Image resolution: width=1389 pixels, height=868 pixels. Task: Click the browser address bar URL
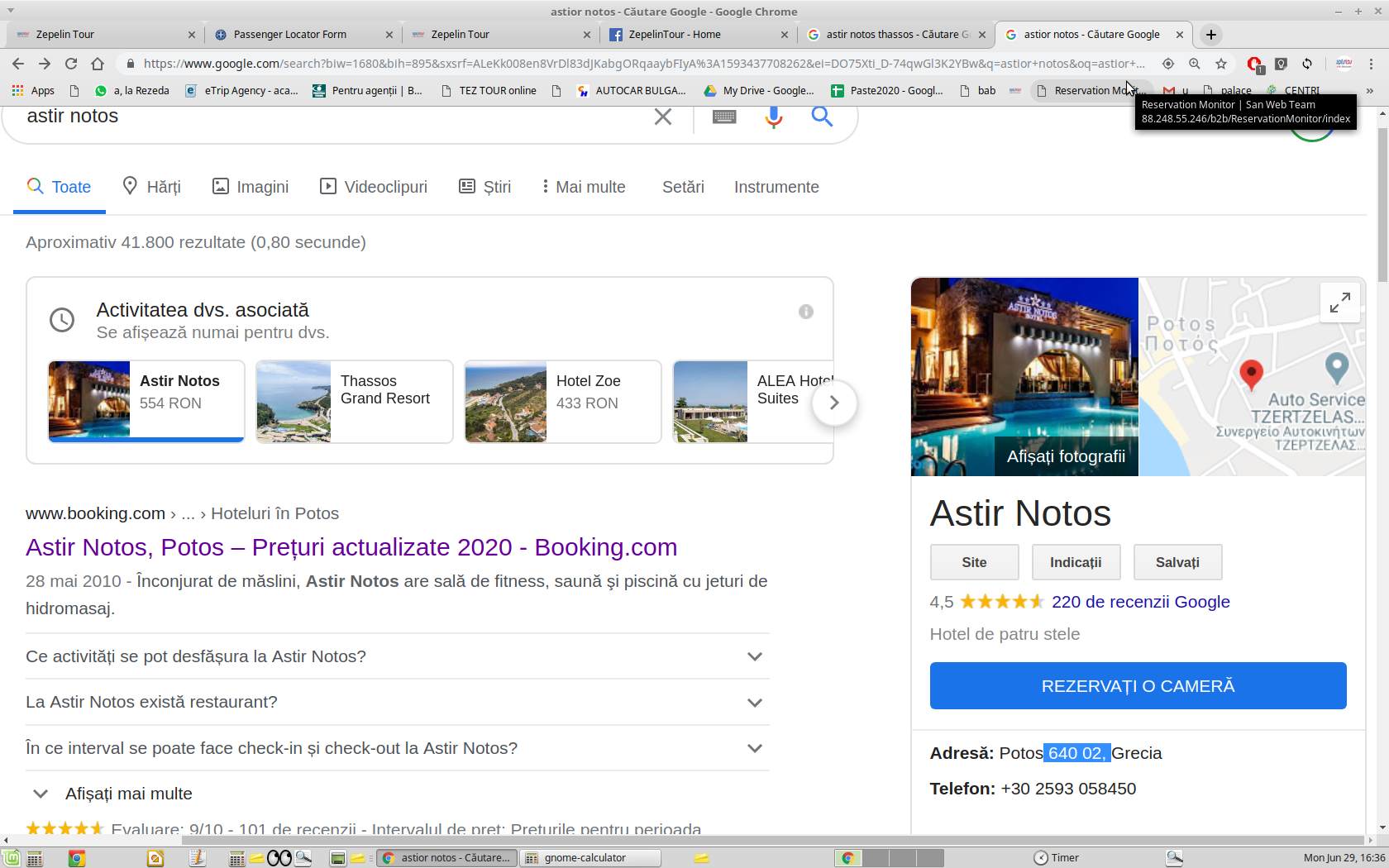pos(644,64)
